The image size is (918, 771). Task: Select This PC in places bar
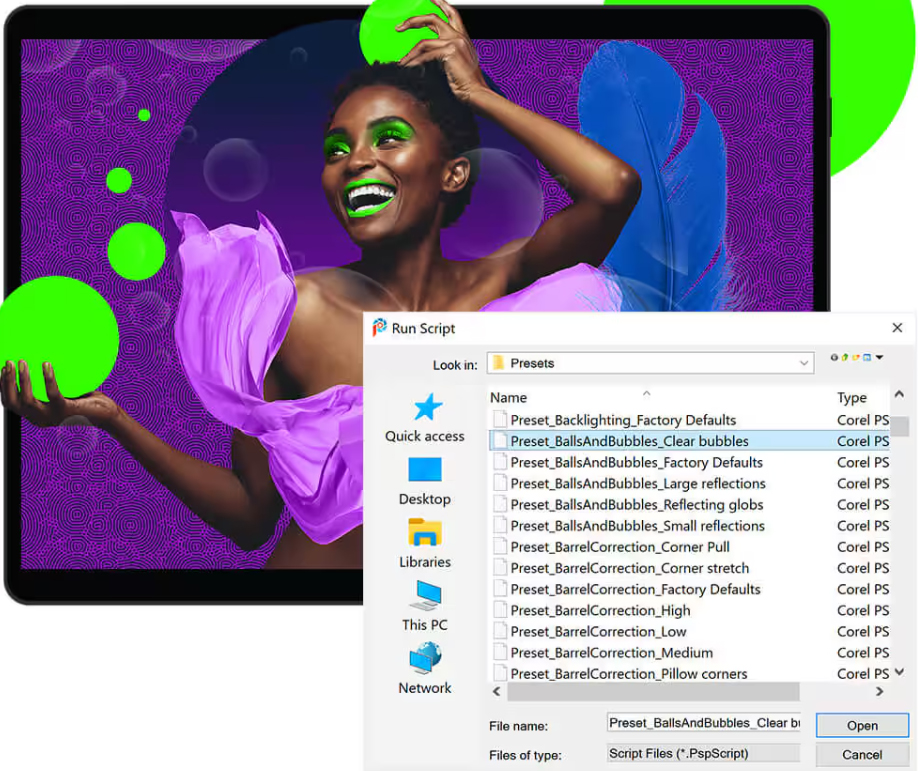(x=424, y=606)
